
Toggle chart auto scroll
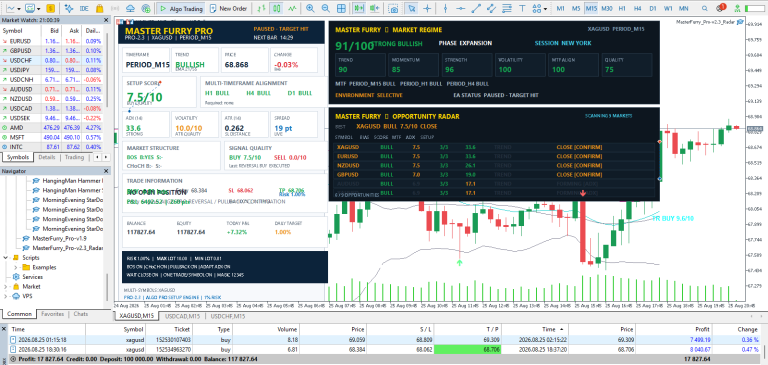pos(360,8)
